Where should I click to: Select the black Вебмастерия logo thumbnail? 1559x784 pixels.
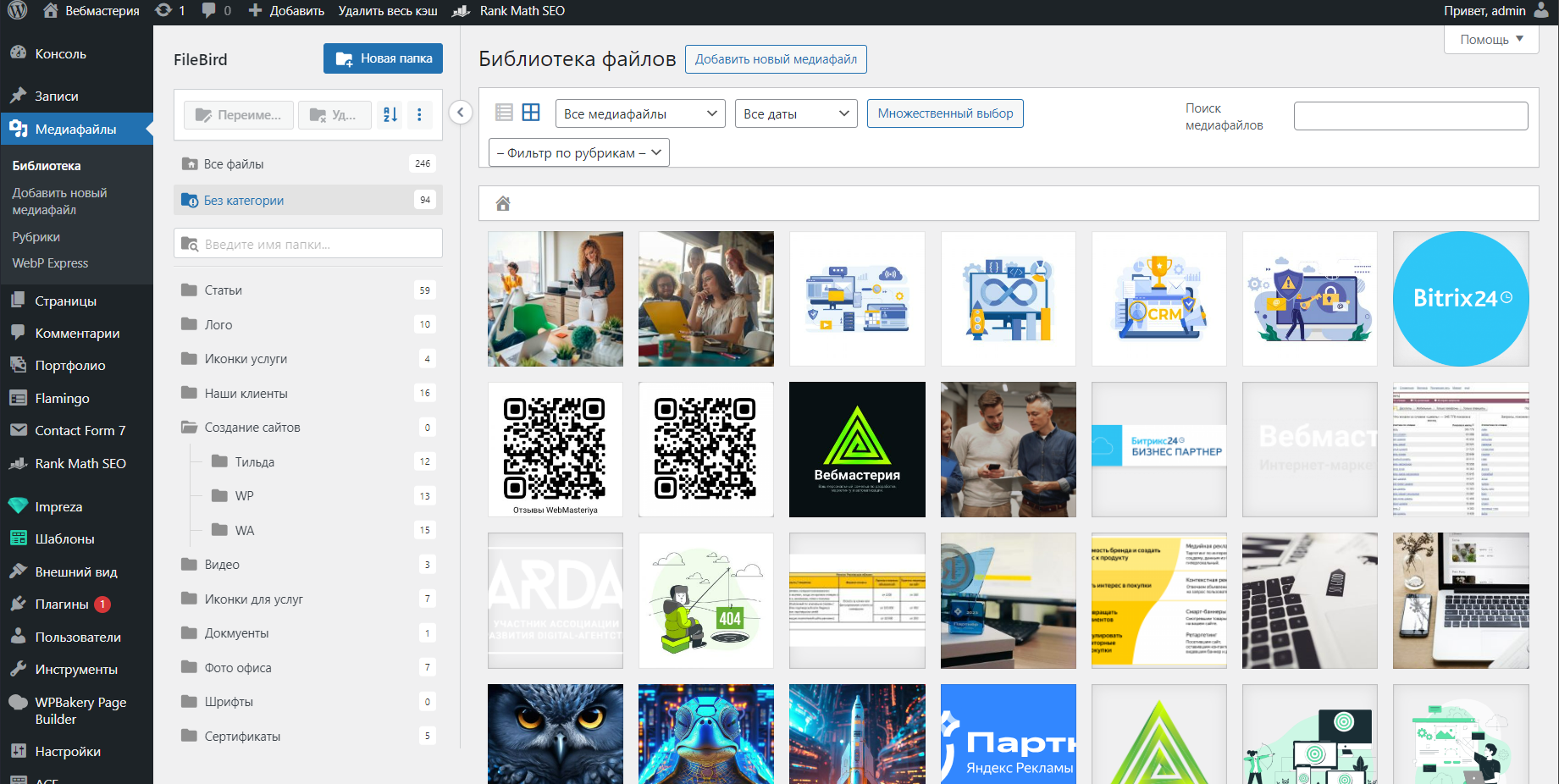tap(857, 450)
